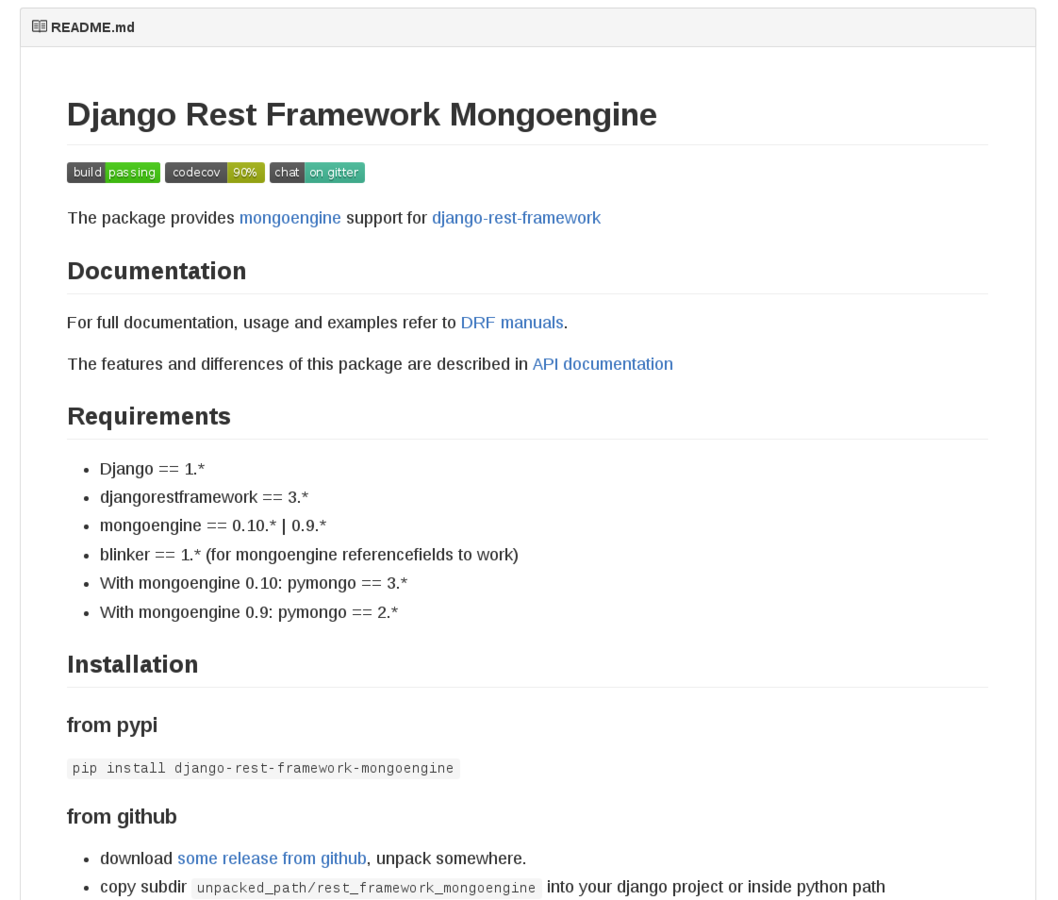
Task: Click 'With mongoengine 0.10: pymongo == 3.*'
Action: pyautogui.click(x=254, y=583)
